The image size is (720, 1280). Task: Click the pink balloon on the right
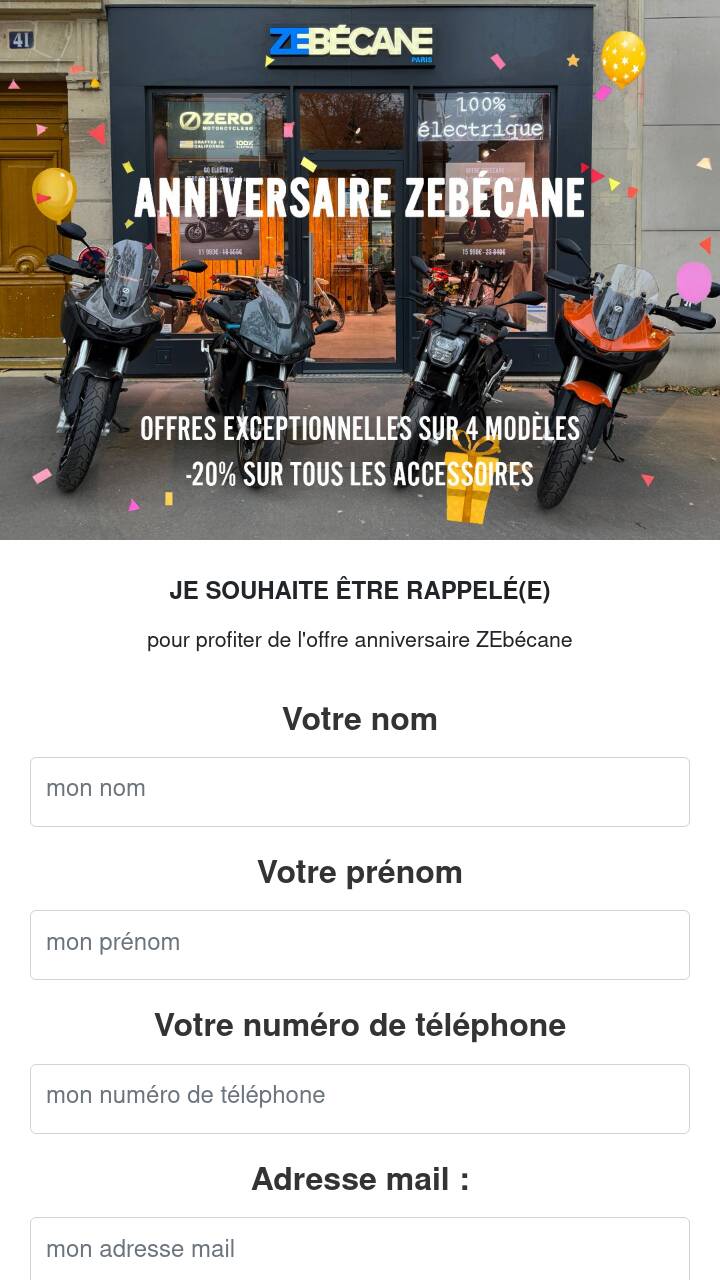click(x=693, y=282)
